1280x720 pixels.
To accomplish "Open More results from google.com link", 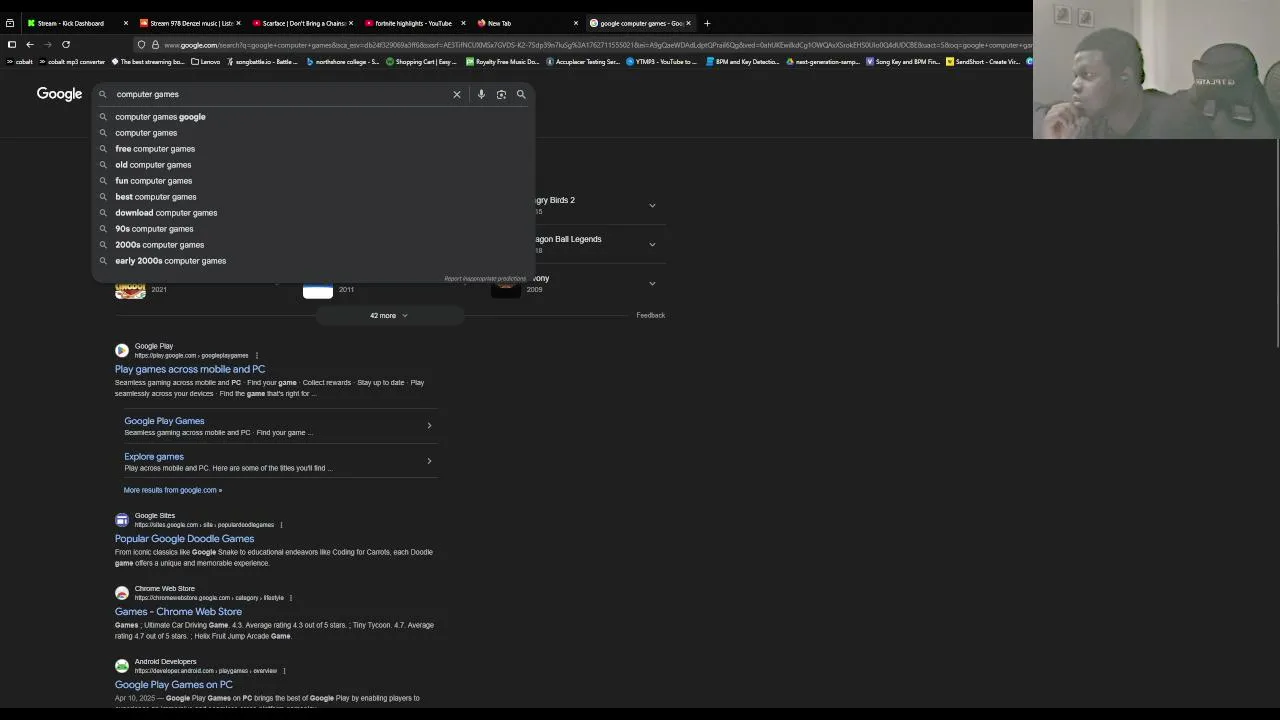I will coord(173,490).
